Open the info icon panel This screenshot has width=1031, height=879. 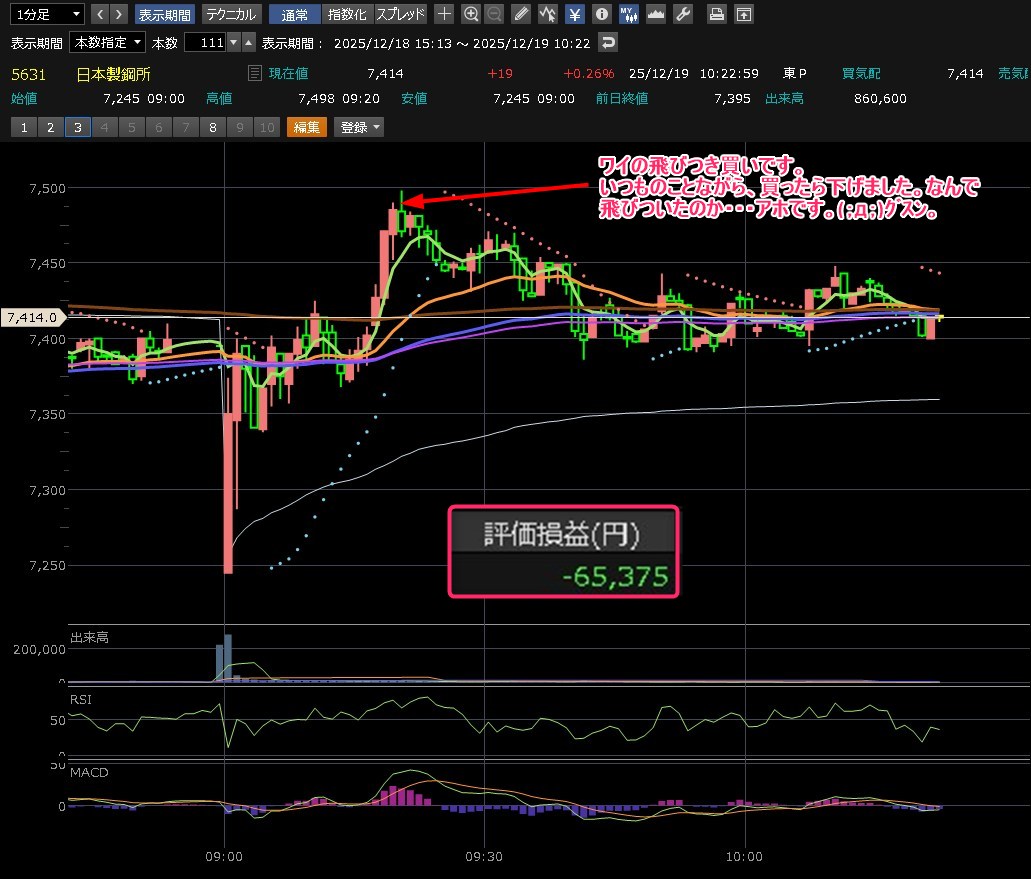pyautogui.click(x=601, y=14)
